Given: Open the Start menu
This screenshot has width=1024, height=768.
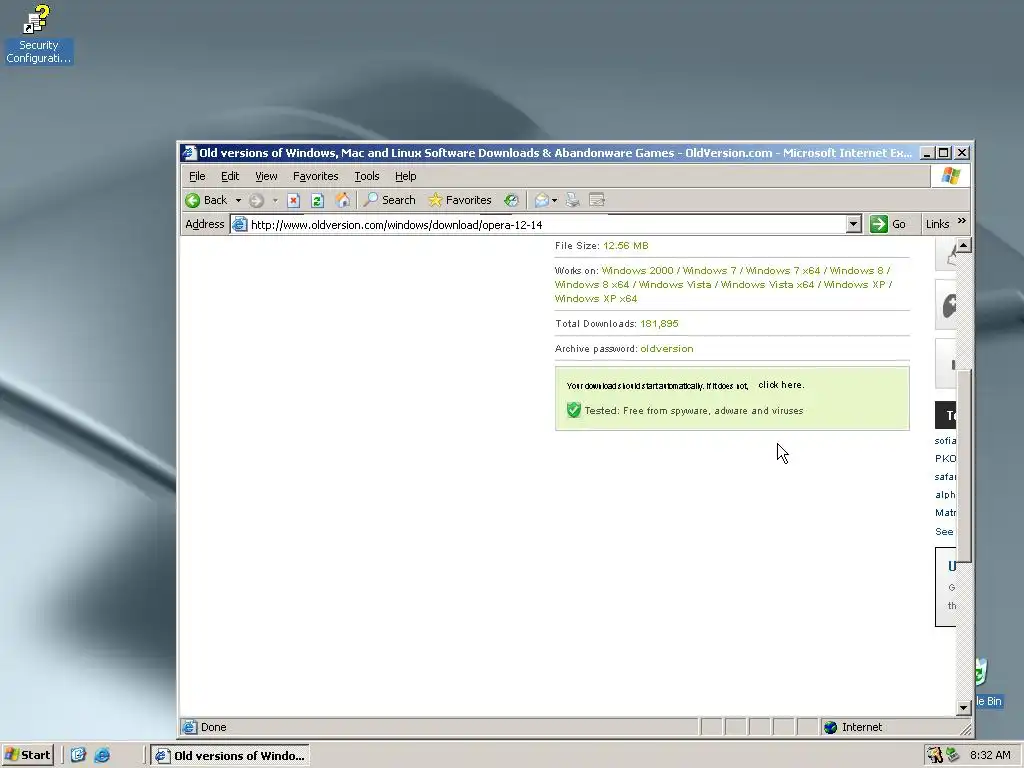Looking at the screenshot, I should point(27,756).
